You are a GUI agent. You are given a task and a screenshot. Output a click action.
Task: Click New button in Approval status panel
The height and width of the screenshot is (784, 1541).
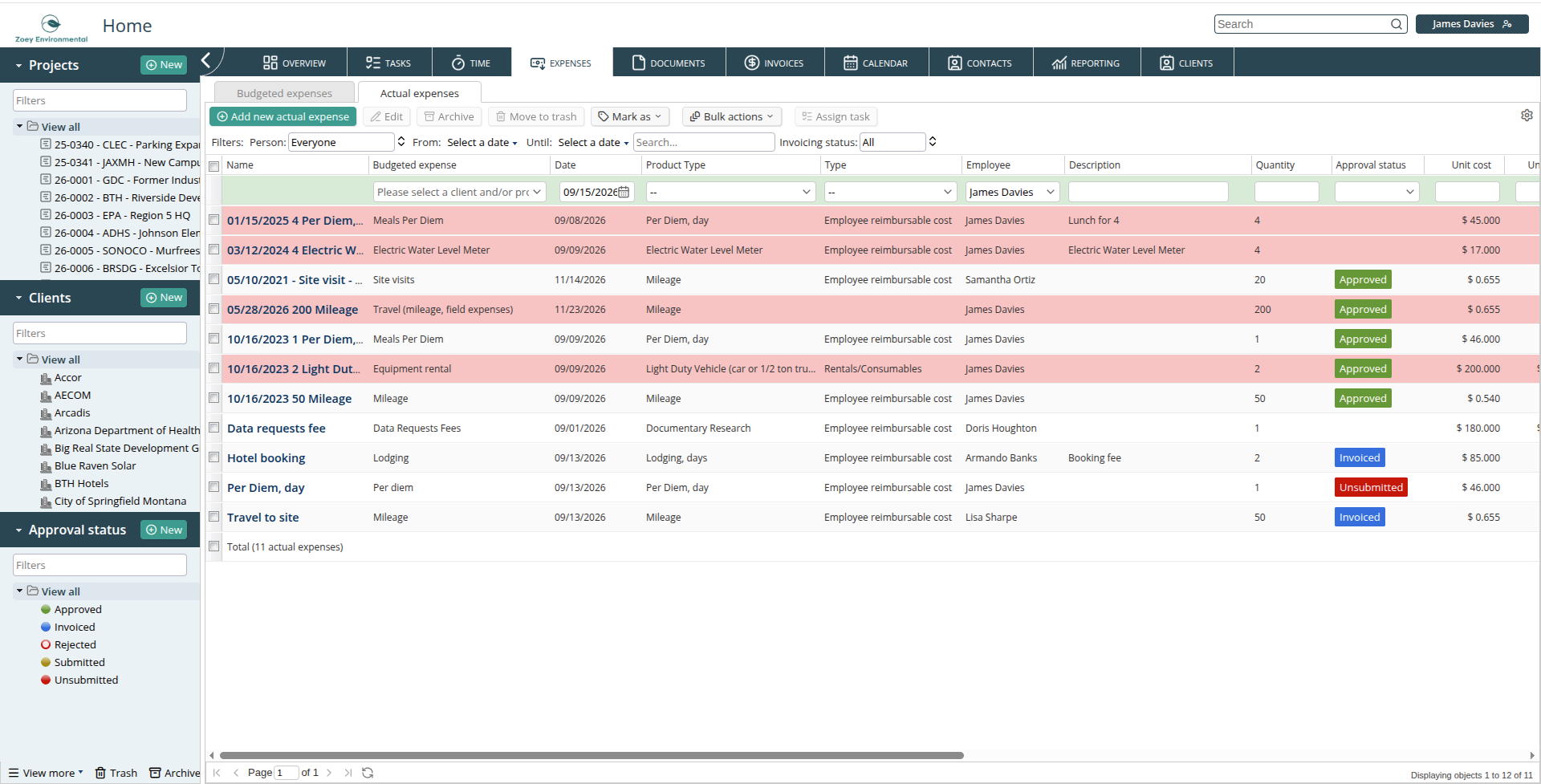pos(164,530)
